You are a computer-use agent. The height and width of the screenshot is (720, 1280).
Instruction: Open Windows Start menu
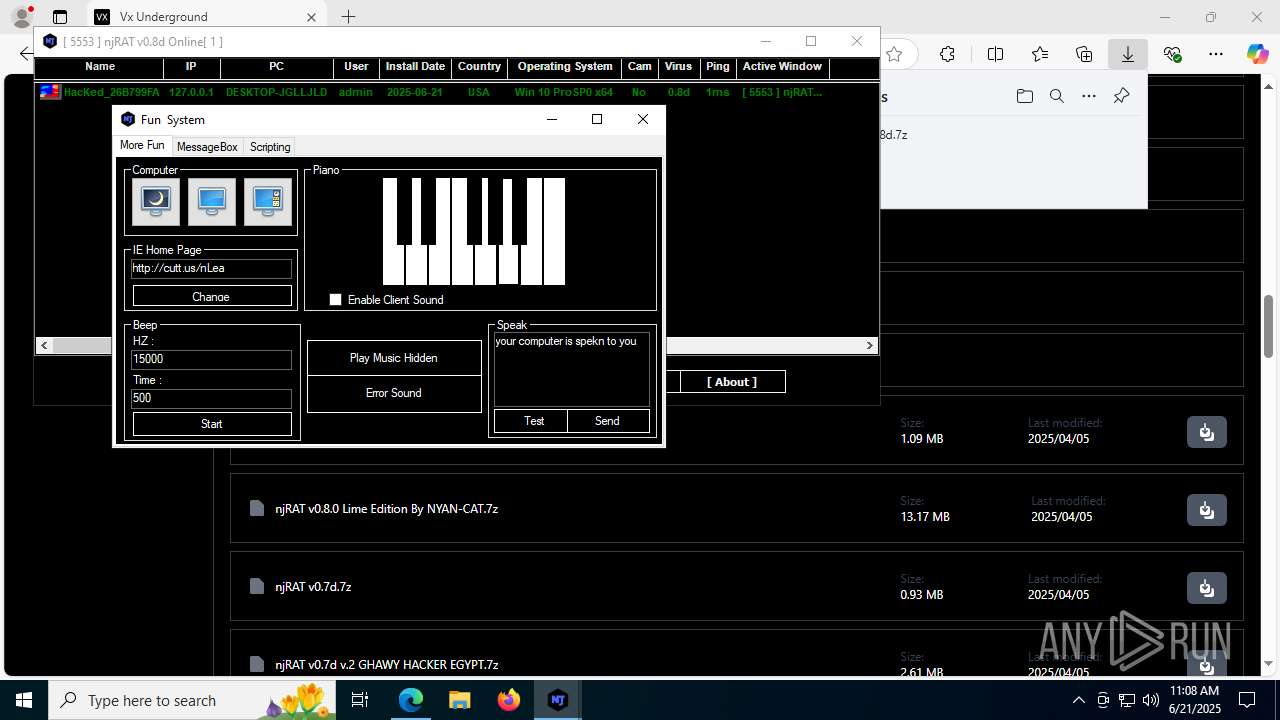[24, 700]
